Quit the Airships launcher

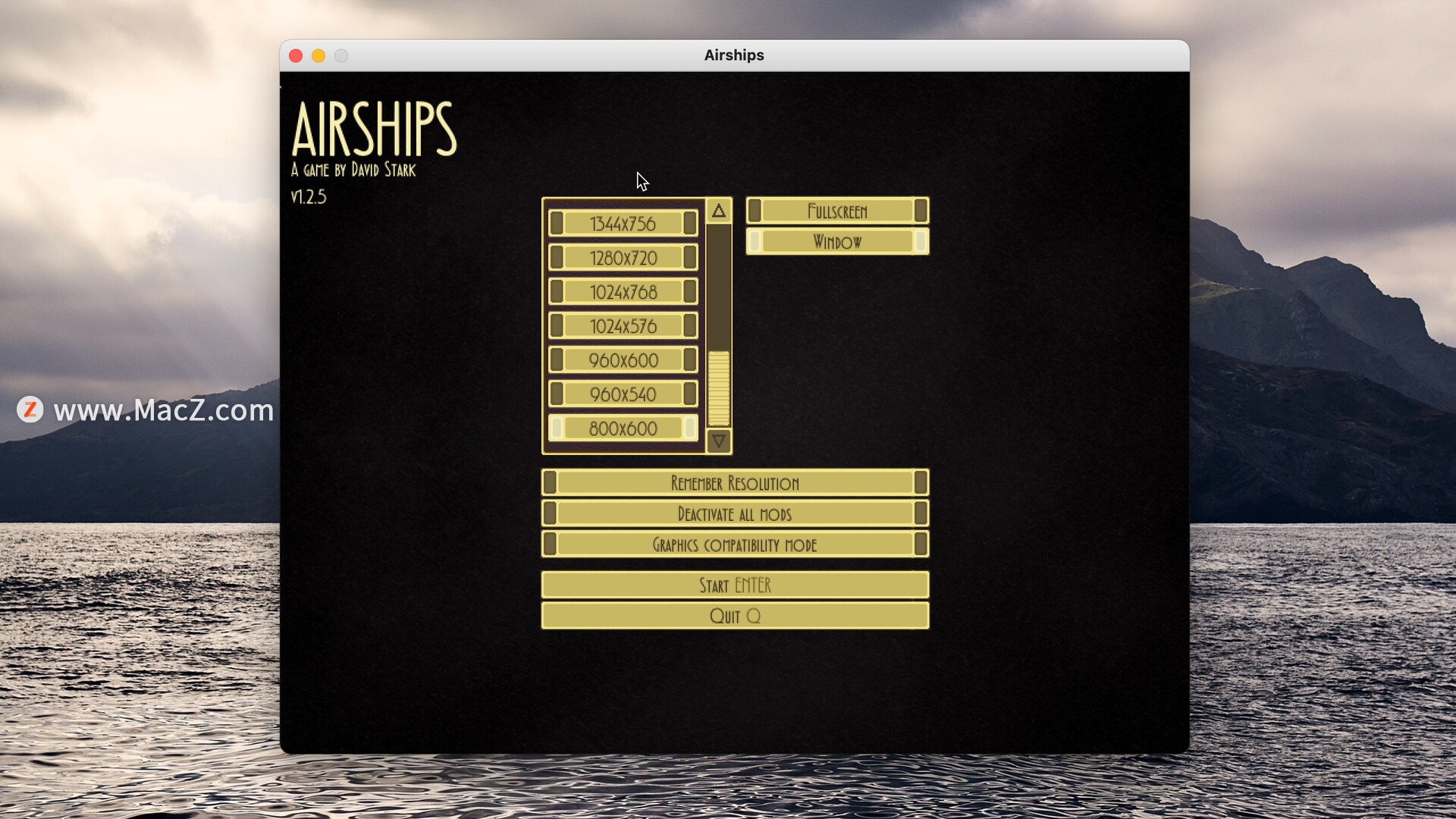click(735, 615)
